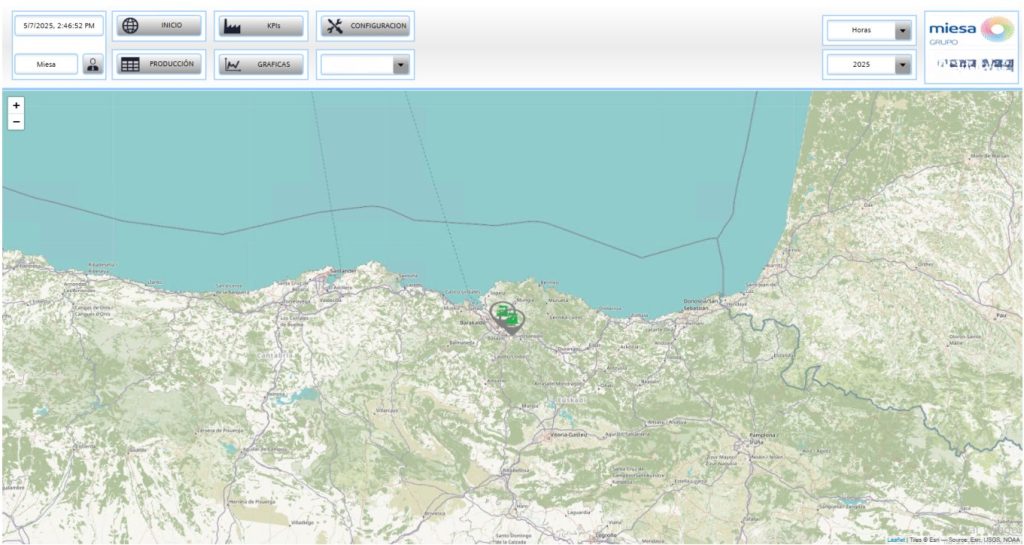The height and width of the screenshot is (545, 1024).
Task: Click the Balmaseda label on the map
Action: coord(464,342)
